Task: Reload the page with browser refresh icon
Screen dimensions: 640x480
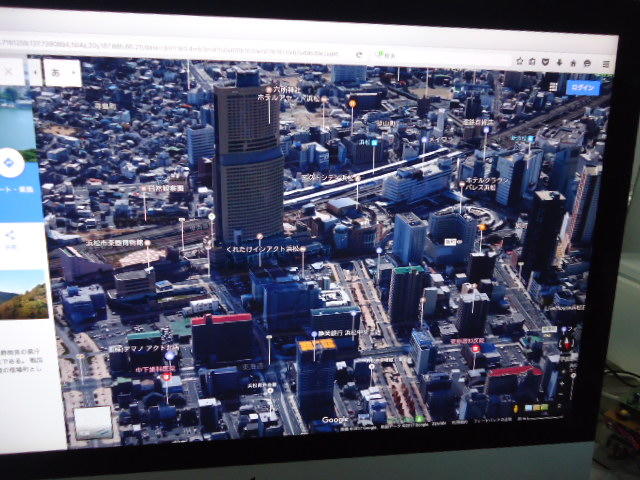Action: click(x=359, y=55)
